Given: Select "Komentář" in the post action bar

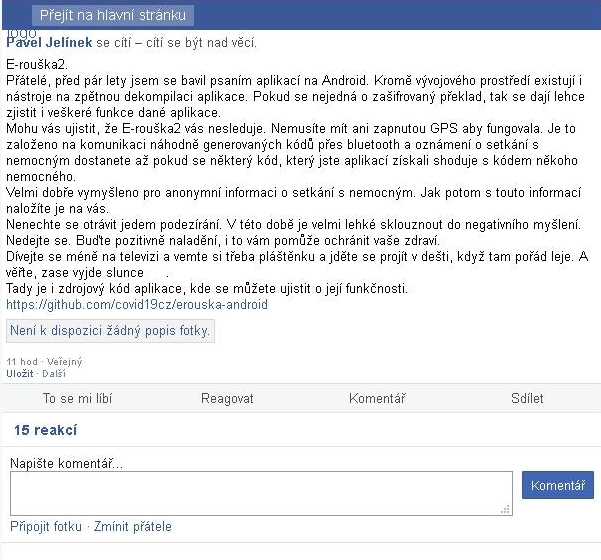Looking at the screenshot, I should [377, 398].
